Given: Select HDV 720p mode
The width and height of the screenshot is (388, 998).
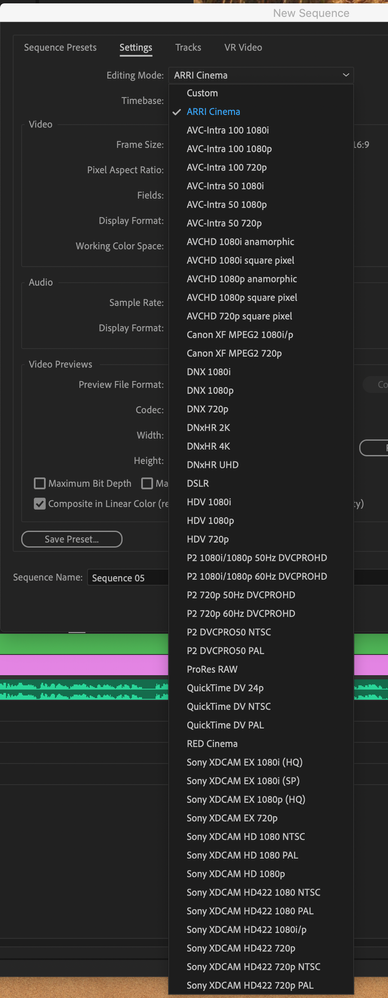Looking at the screenshot, I should click(x=261, y=539).
